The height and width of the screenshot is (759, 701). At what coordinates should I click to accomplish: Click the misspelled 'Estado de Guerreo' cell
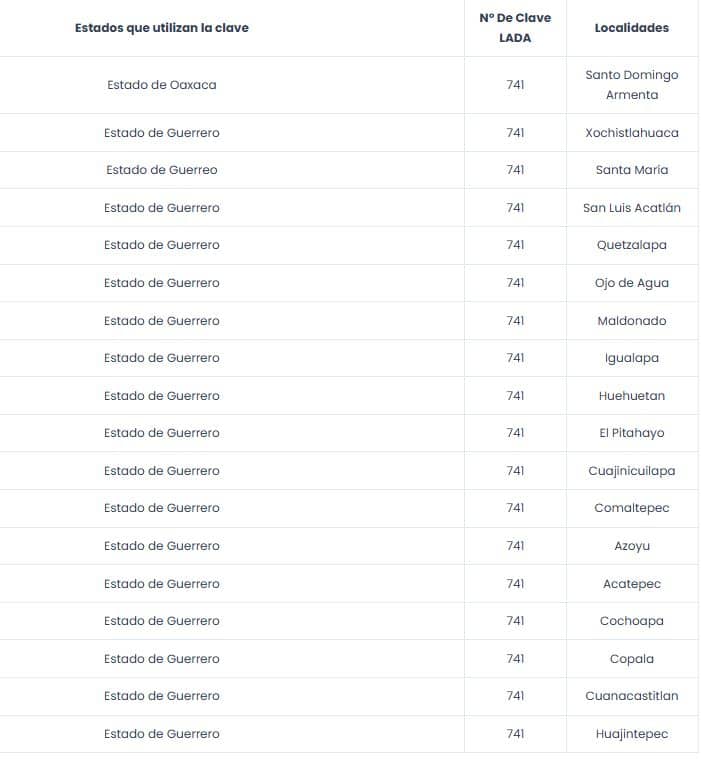[162, 170]
